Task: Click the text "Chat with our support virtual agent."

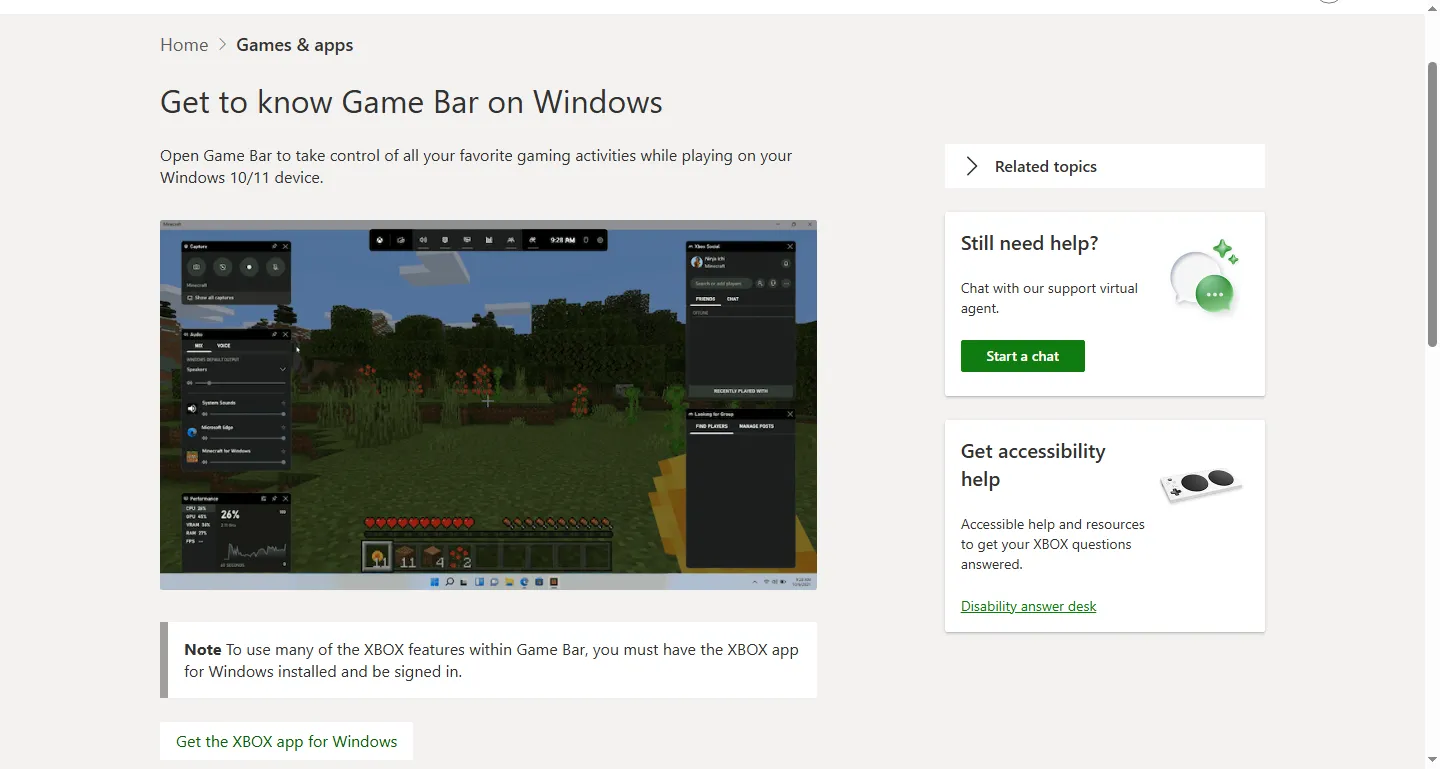Action: pyautogui.click(x=1049, y=298)
